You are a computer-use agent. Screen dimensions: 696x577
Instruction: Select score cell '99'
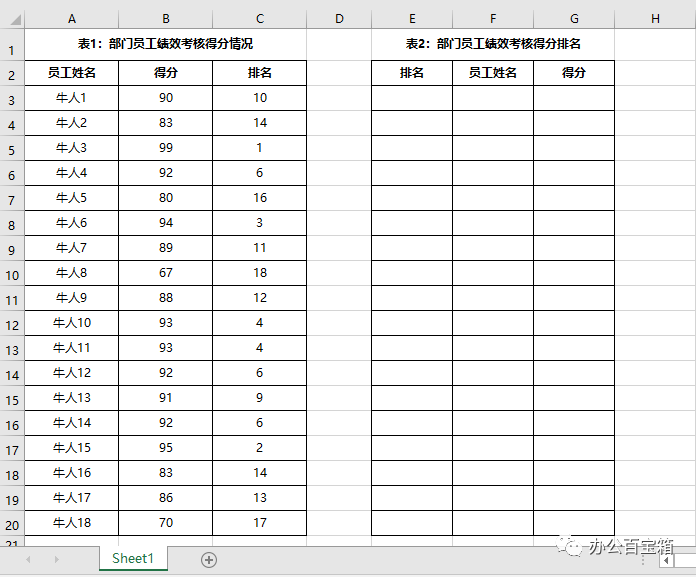coord(166,148)
